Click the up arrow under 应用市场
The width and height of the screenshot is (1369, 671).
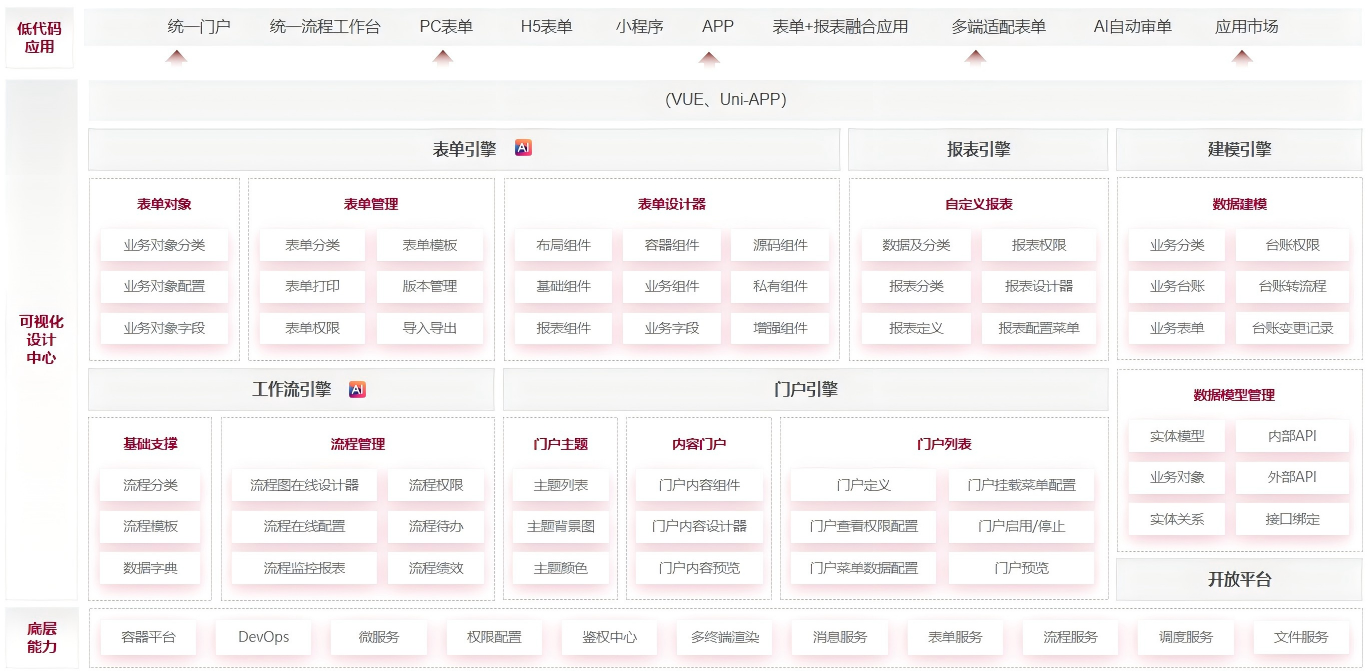(1242, 57)
